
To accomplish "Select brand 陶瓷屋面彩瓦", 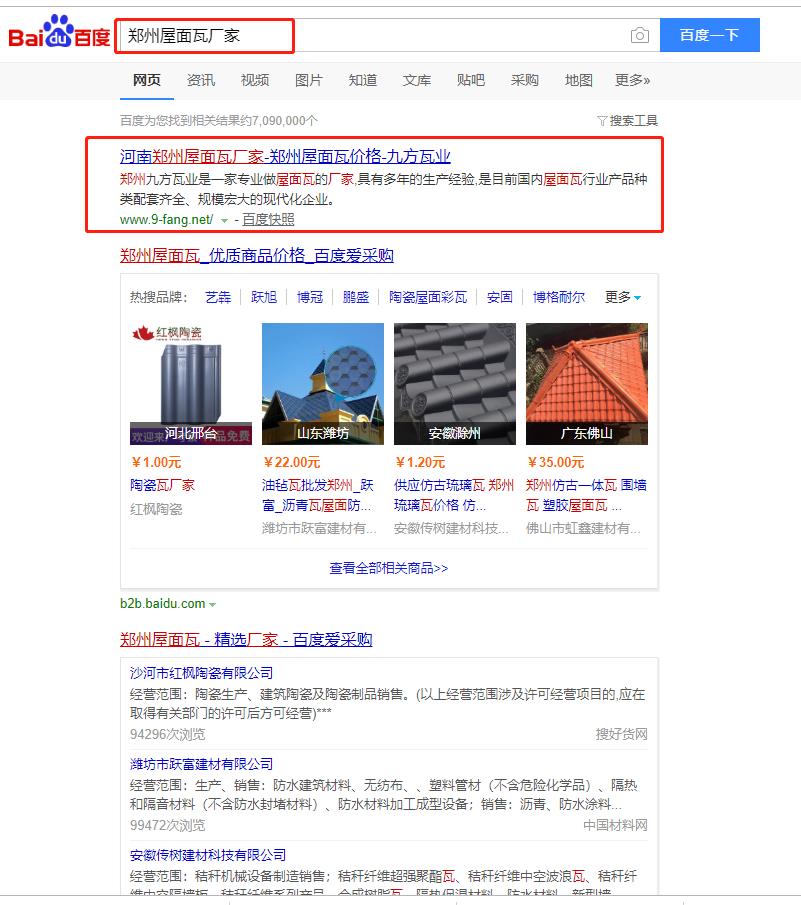I will [428, 297].
